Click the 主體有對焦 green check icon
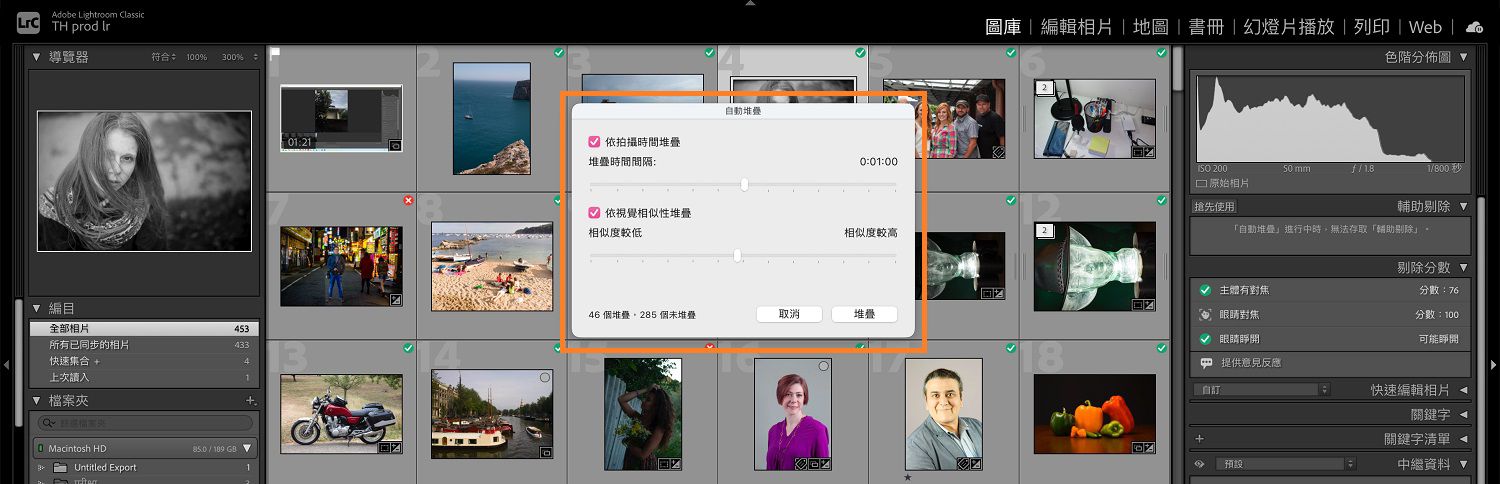The image size is (1500, 484). [x=1205, y=290]
